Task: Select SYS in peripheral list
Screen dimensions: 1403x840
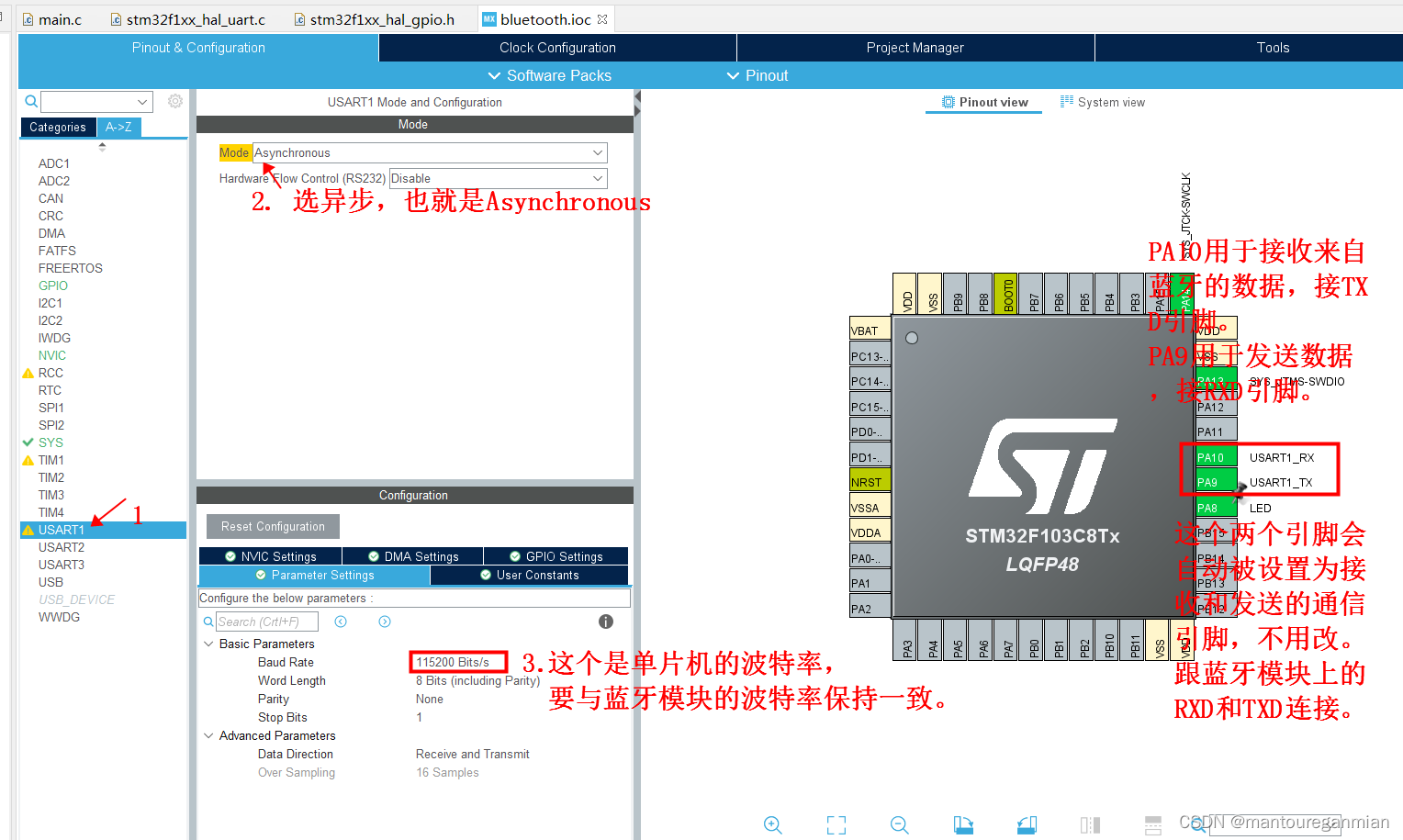Action: coord(51,442)
